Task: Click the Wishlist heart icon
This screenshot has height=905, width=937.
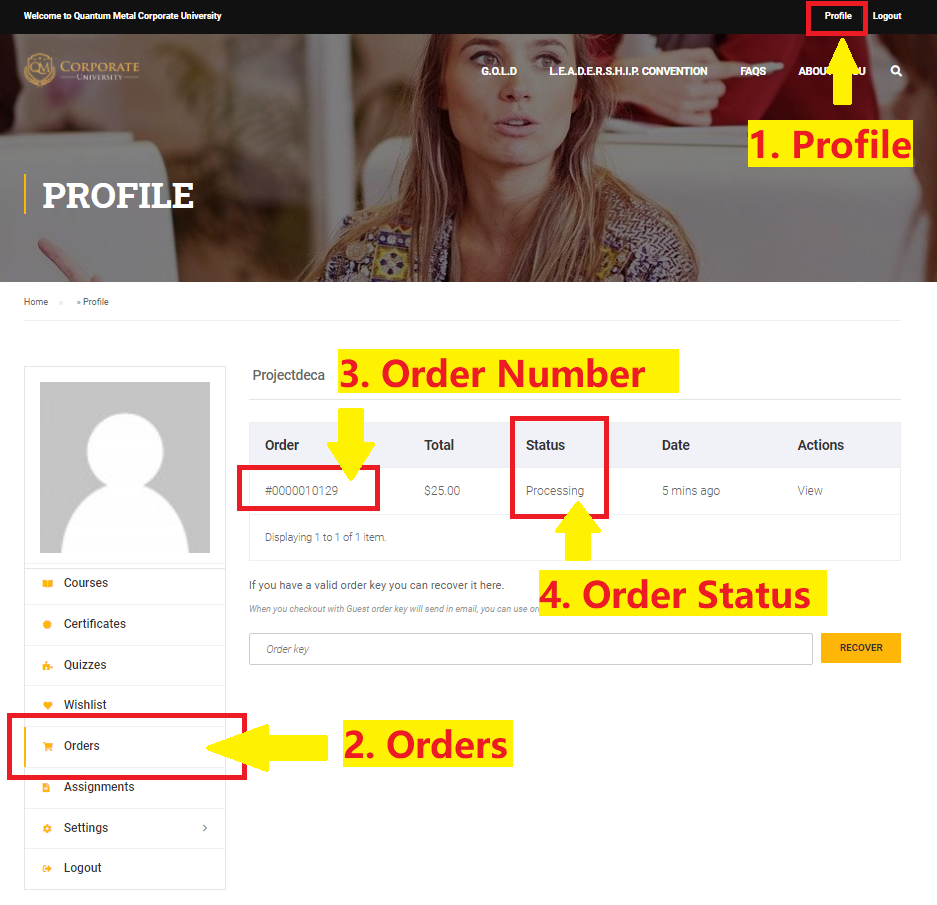Action: tap(48, 705)
